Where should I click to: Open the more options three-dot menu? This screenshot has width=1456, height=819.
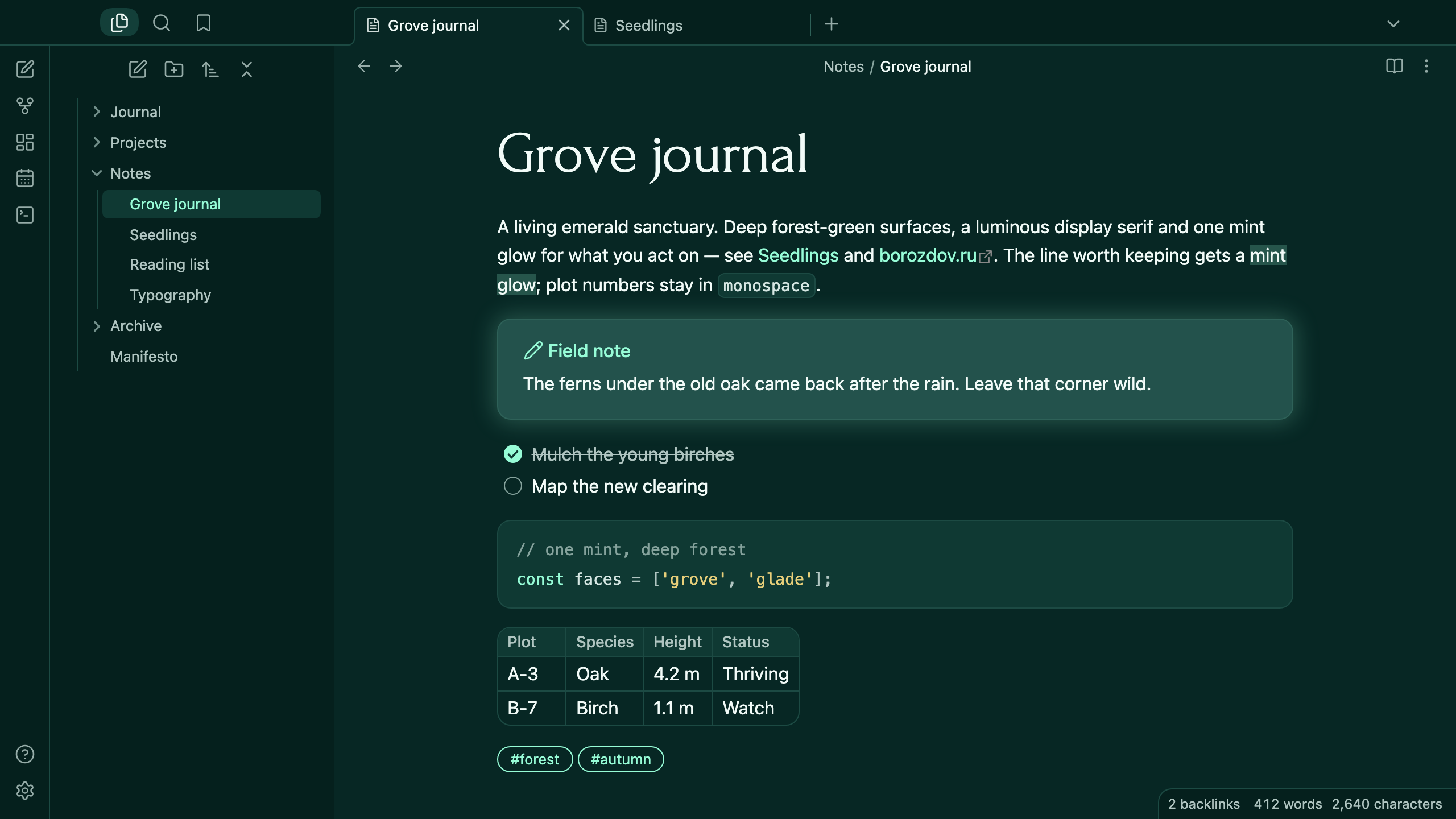(x=1426, y=67)
